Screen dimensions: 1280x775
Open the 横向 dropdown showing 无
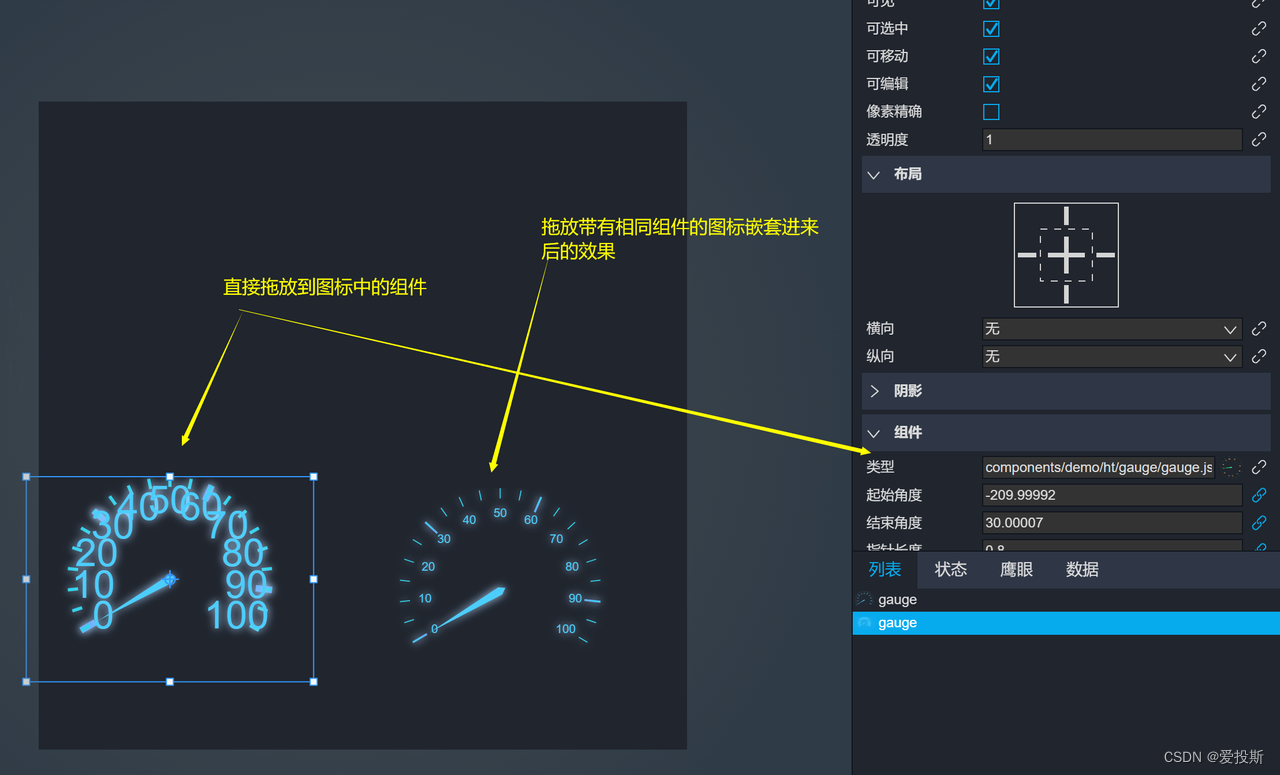(1110, 328)
